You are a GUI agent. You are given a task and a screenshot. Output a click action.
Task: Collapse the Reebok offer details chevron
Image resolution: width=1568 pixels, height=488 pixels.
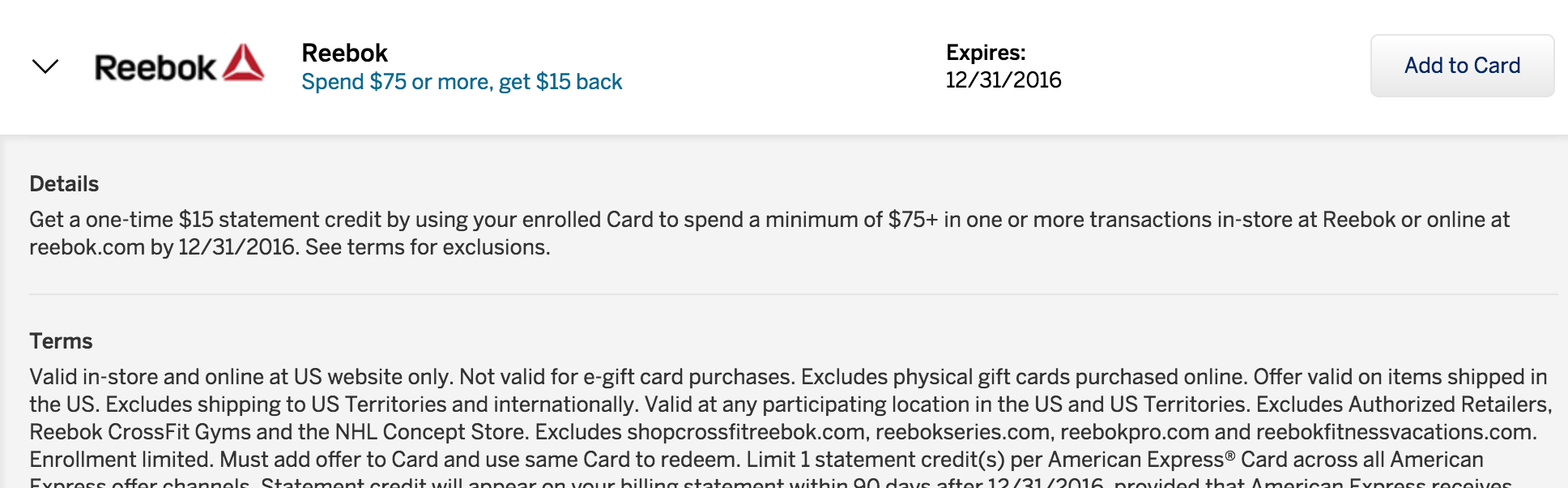[45, 66]
